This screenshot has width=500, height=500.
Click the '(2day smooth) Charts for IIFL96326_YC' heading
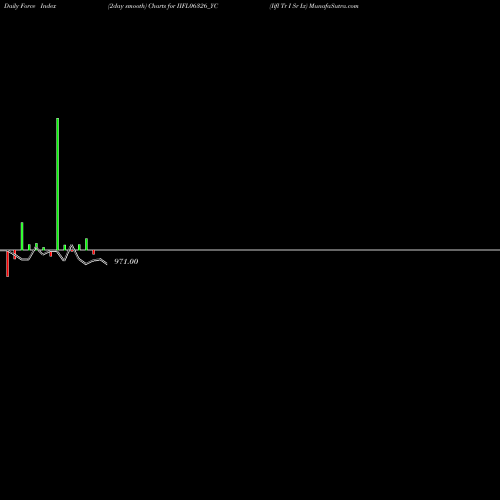pos(163,6)
